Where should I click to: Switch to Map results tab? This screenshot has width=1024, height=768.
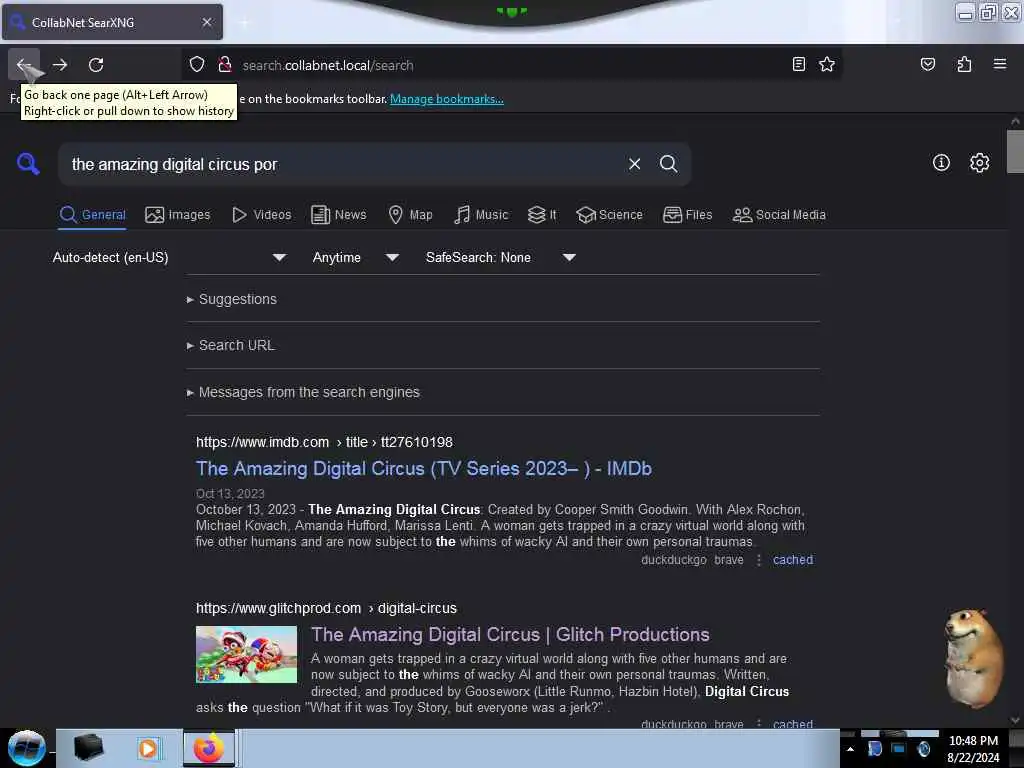click(x=410, y=215)
